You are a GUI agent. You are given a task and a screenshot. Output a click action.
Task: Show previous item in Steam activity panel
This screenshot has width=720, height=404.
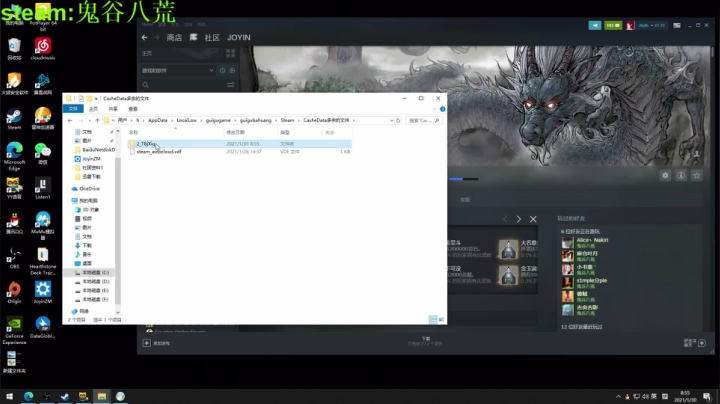(x=505, y=219)
